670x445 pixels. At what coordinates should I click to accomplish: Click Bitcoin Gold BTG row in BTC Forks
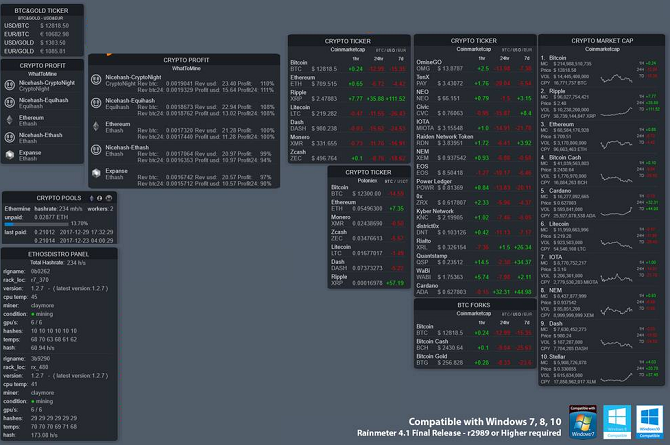click(474, 360)
